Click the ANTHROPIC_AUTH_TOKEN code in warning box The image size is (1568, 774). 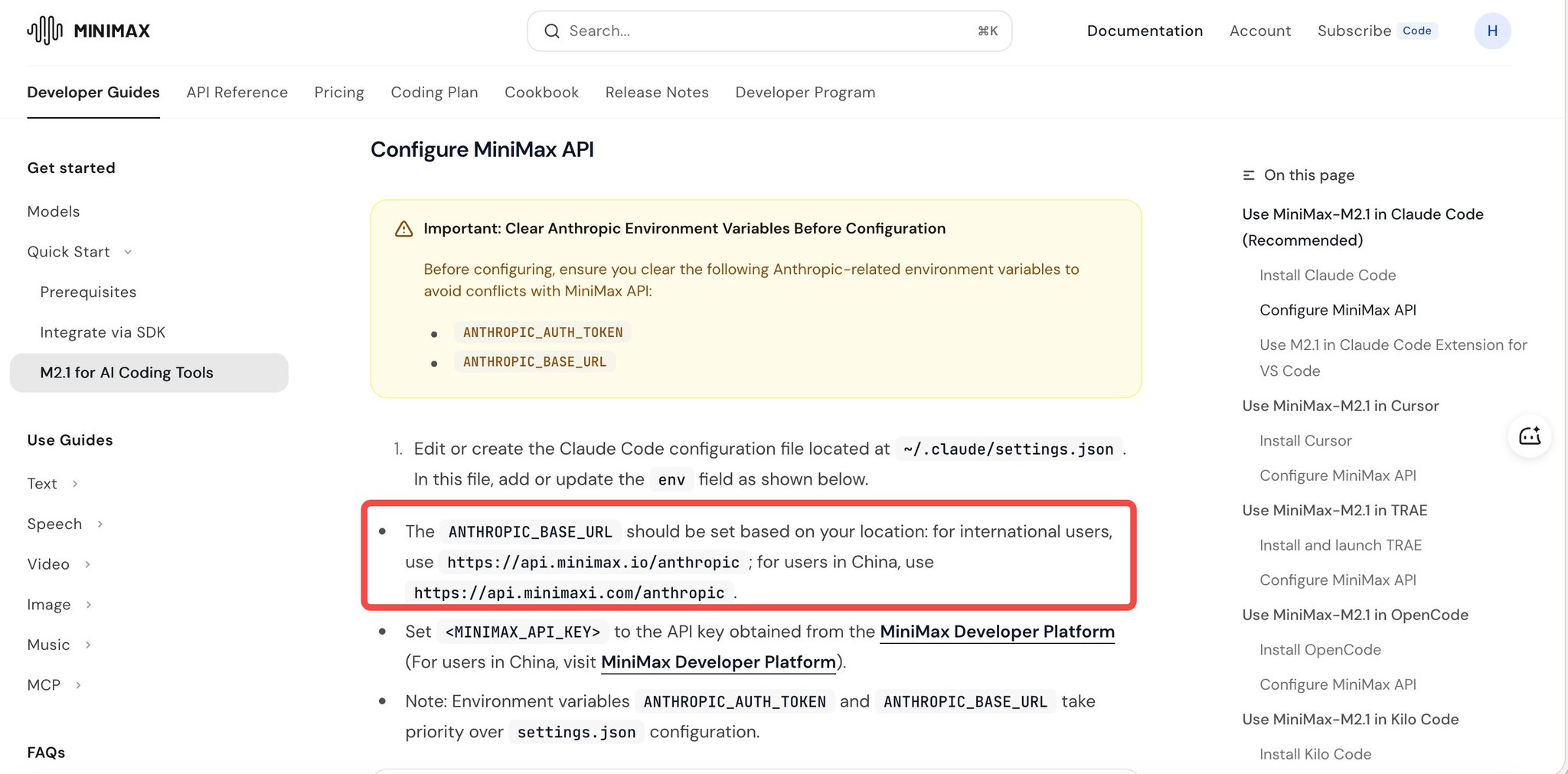543,332
